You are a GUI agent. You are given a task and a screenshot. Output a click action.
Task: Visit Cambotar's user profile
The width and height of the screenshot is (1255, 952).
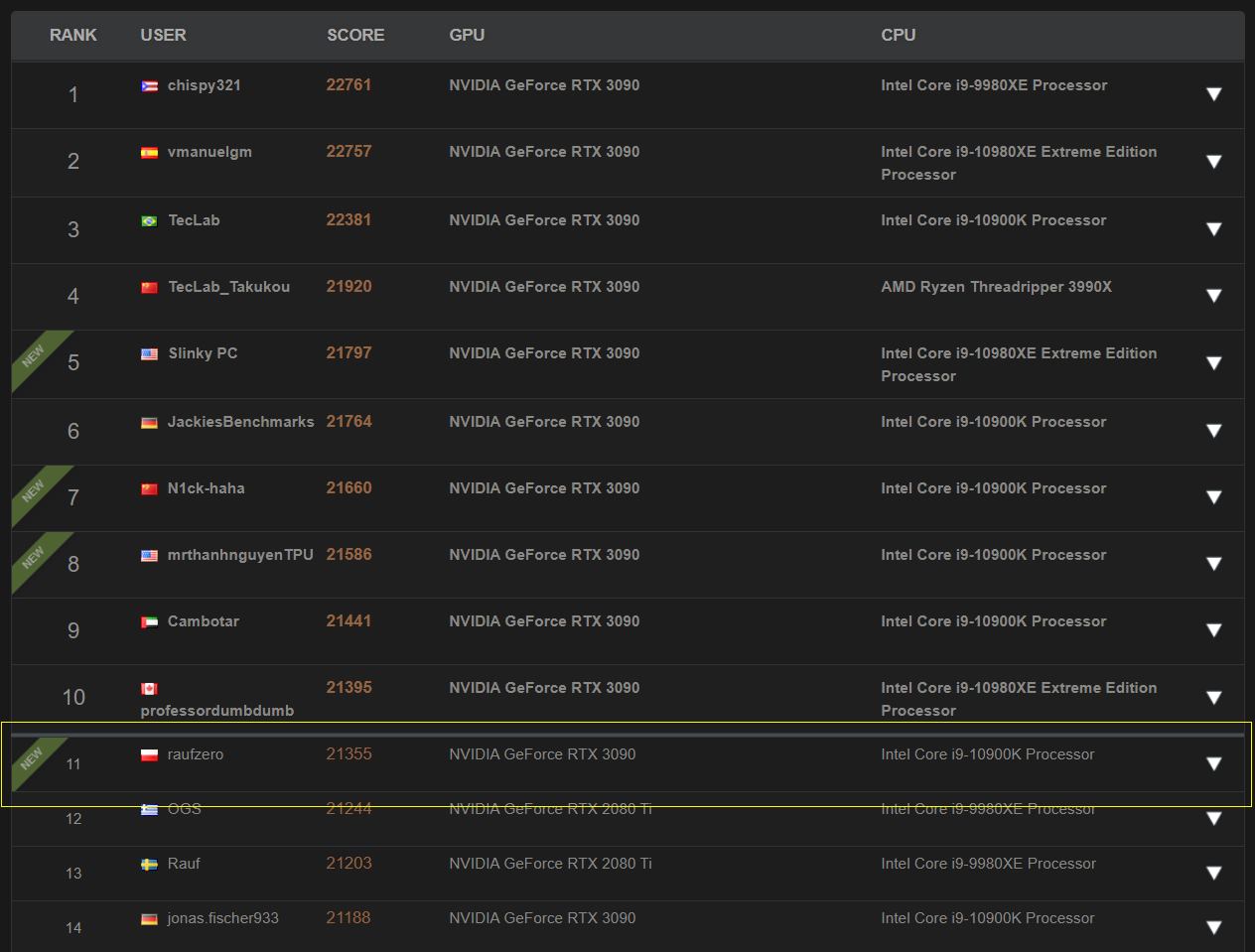[x=204, y=621]
